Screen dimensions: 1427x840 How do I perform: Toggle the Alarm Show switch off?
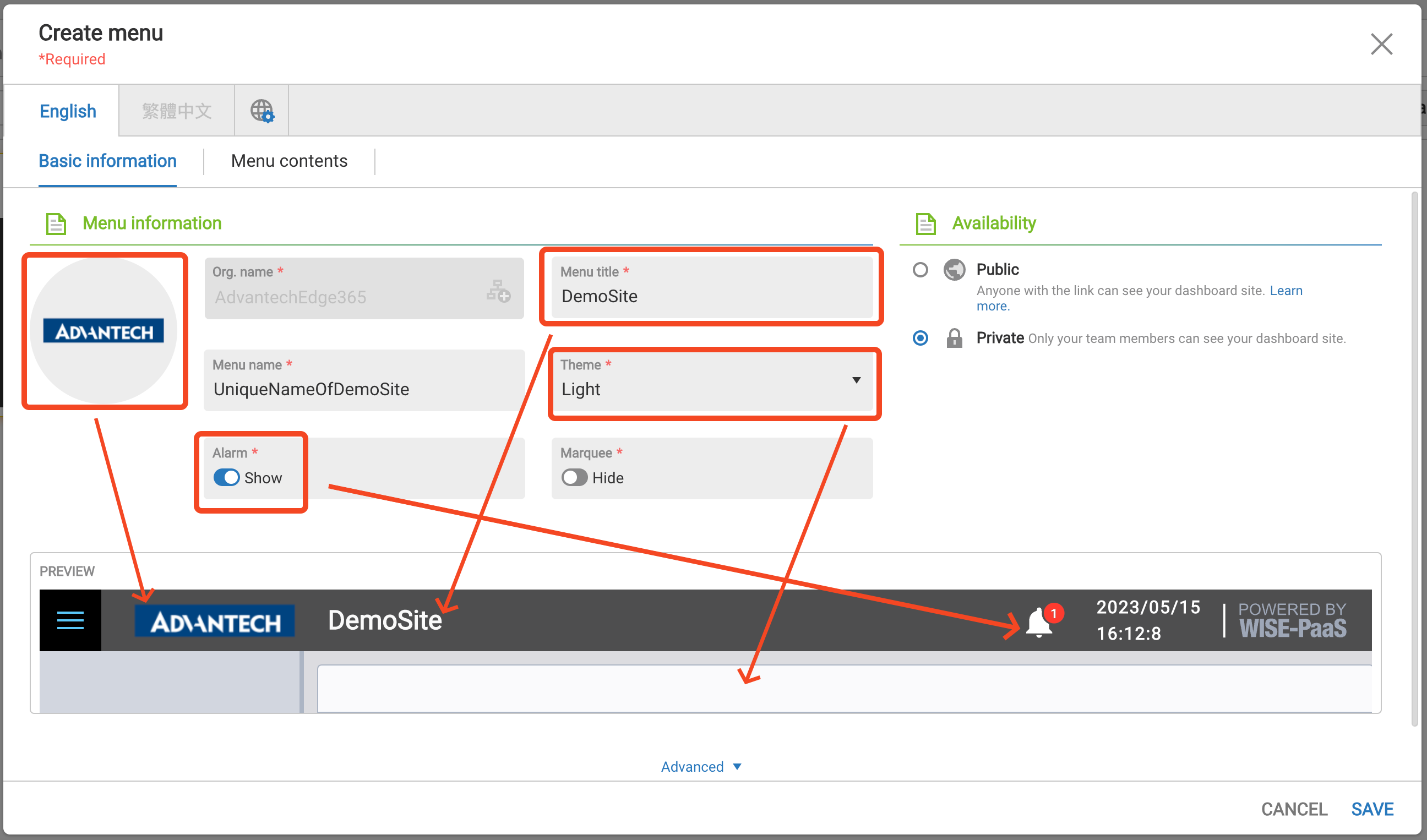point(226,478)
